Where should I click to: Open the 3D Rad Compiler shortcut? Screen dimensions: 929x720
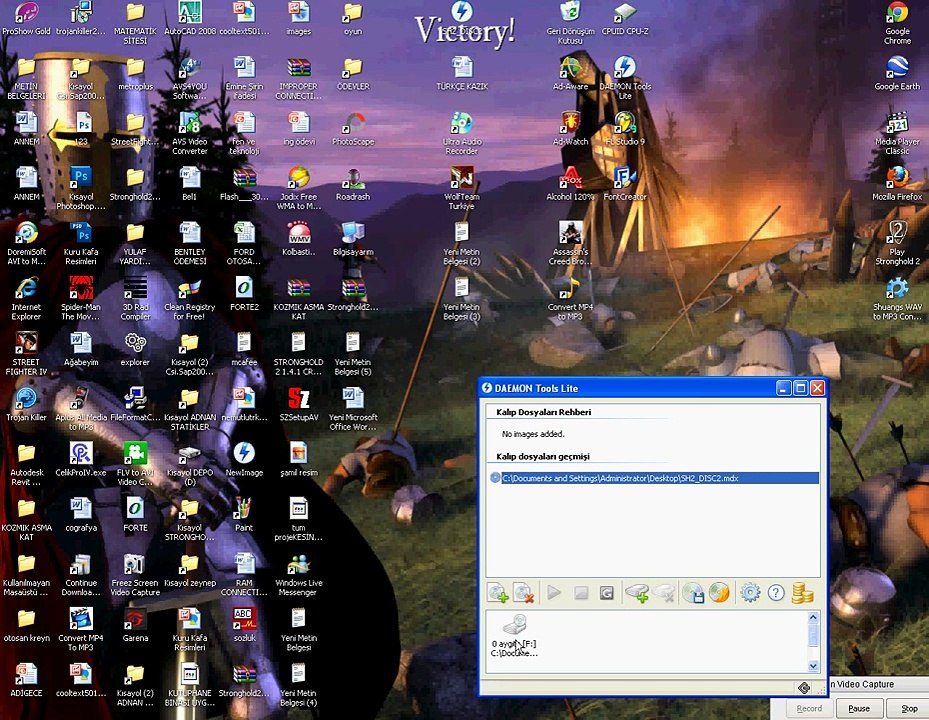click(135, 298)
